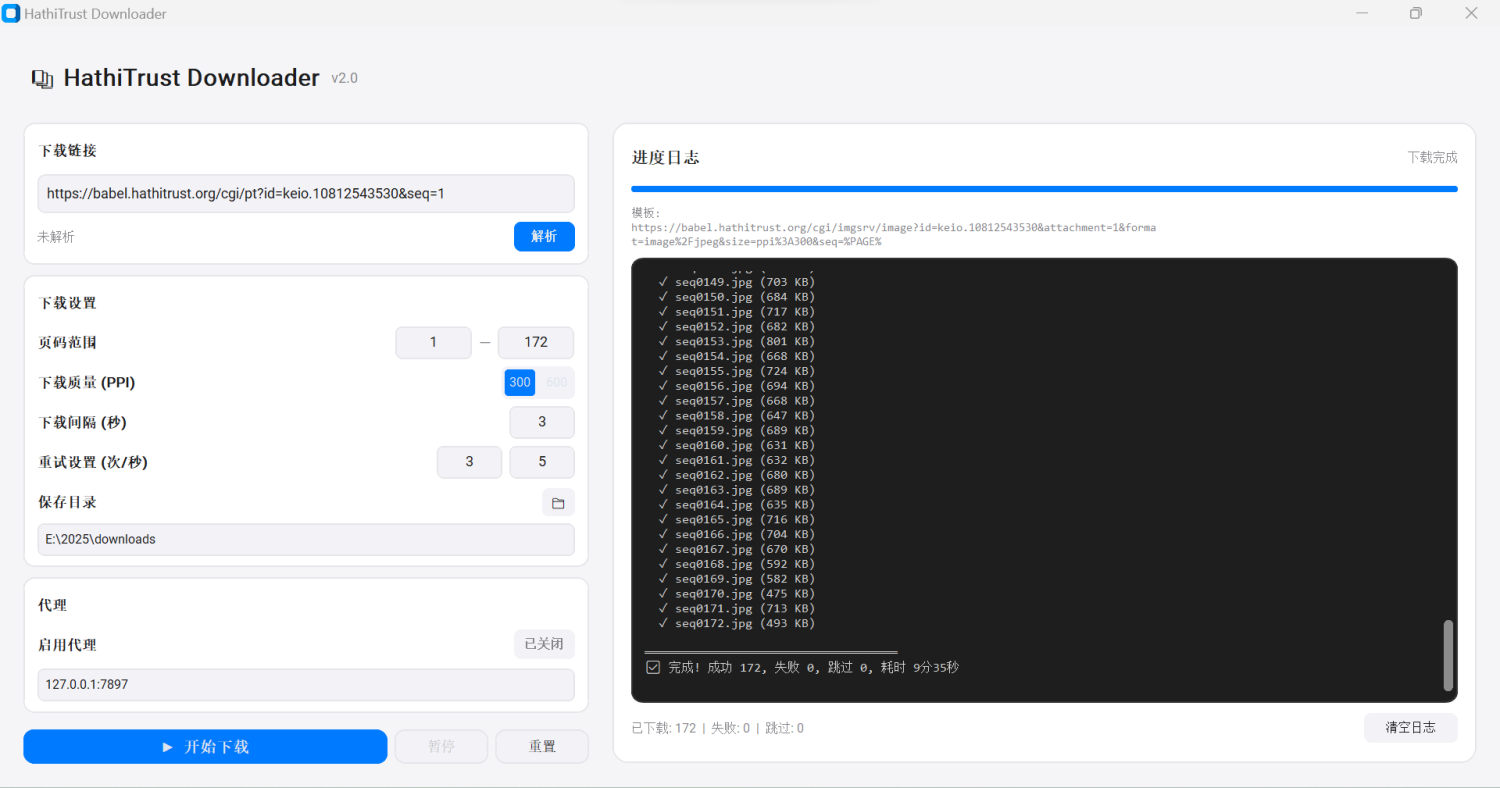Click the 进度日志 panel heading
The image size is (1500, 788).
[665, 158]
